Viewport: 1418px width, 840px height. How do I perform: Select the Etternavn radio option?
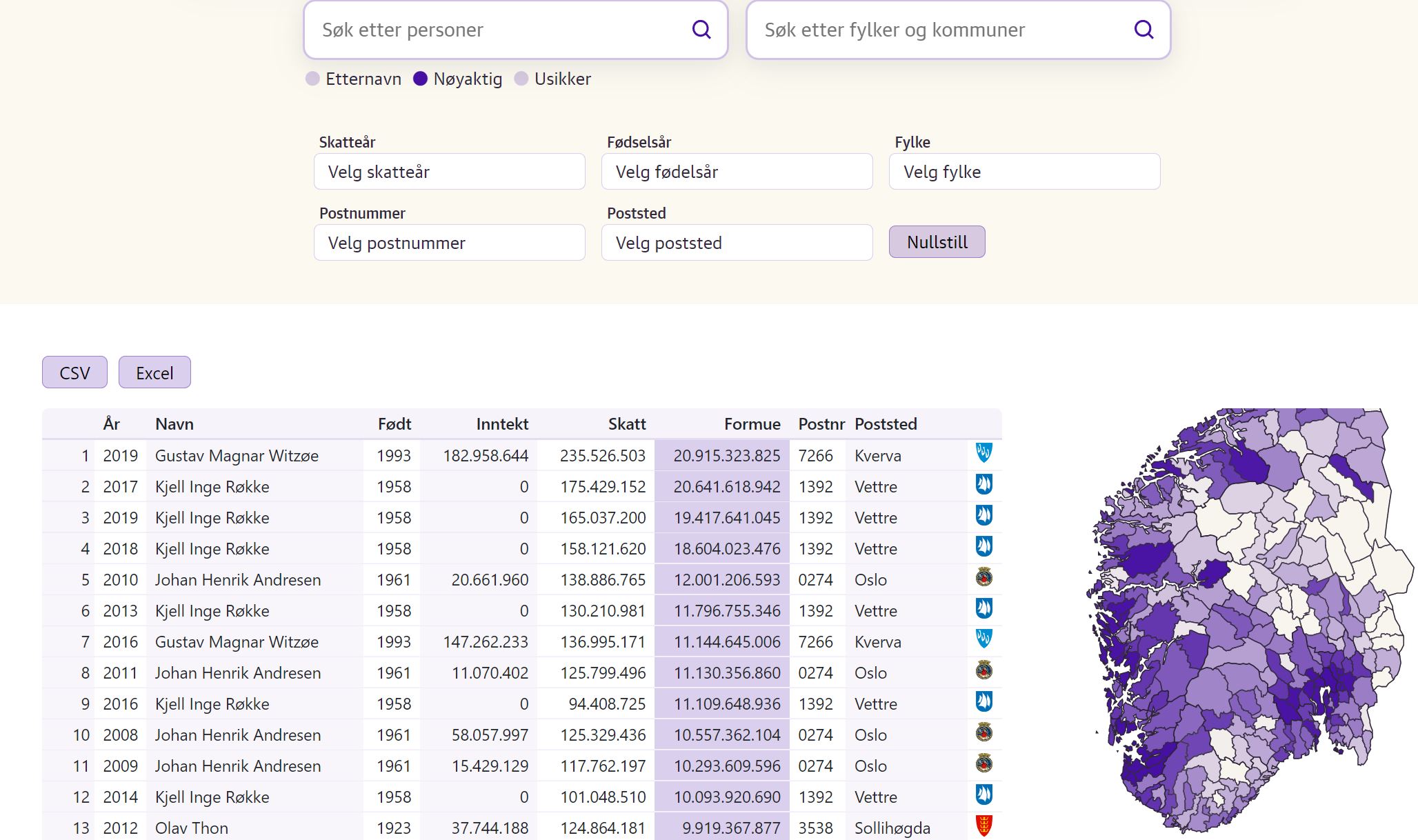coord(312,79)
